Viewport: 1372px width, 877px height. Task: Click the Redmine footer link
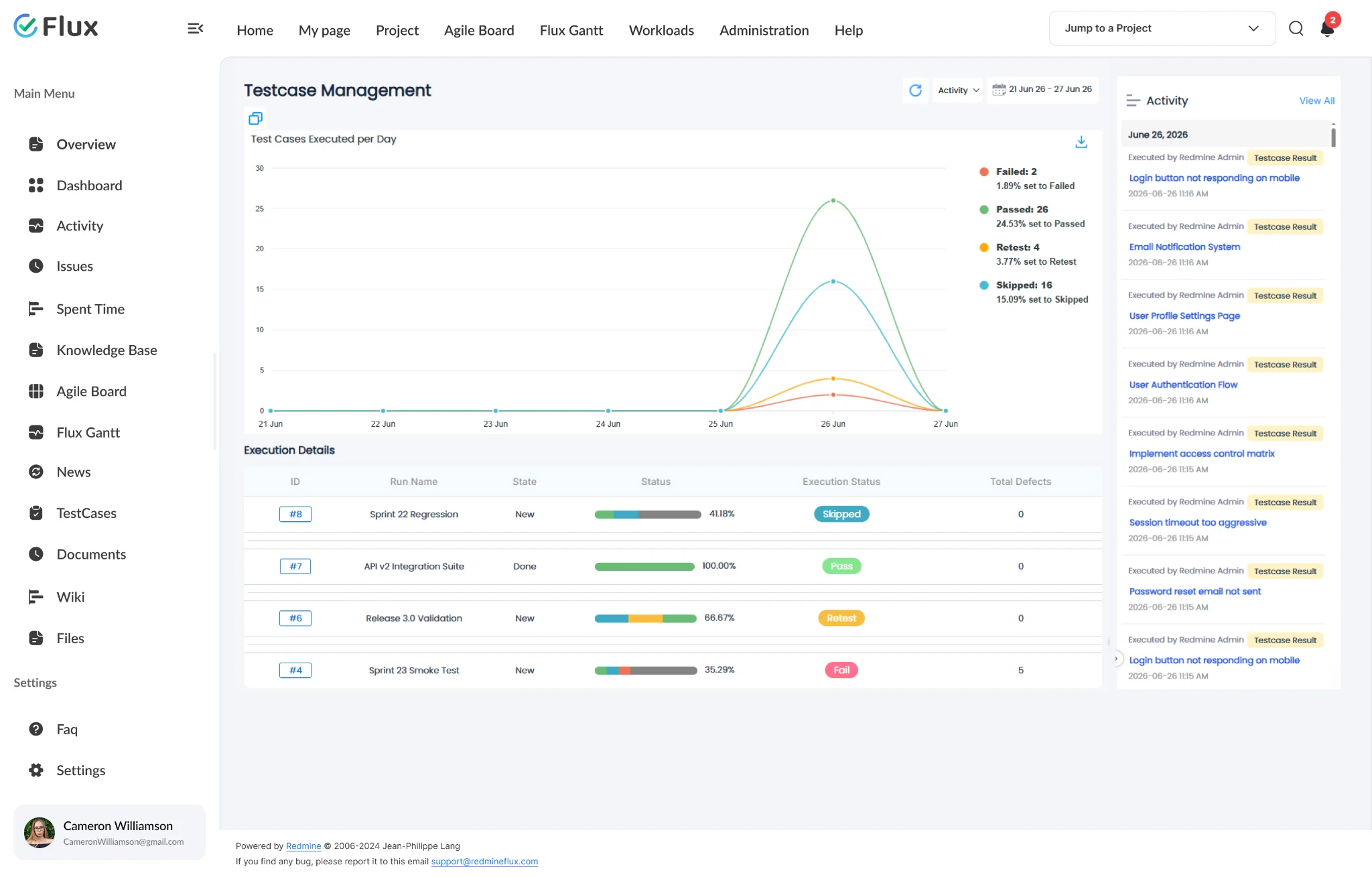[x=303, y=846]
